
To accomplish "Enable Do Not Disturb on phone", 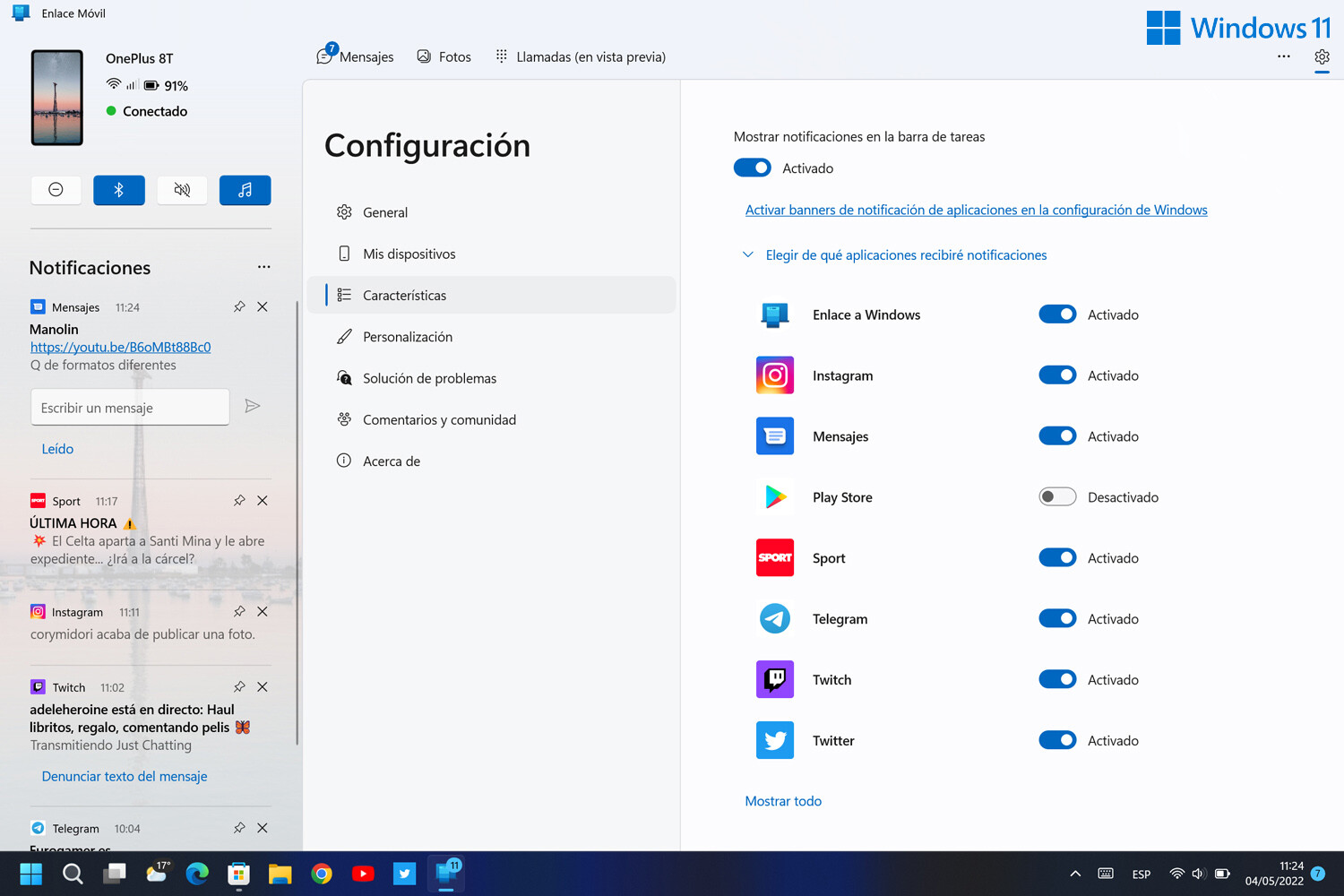I will click(x=56, y=190).
